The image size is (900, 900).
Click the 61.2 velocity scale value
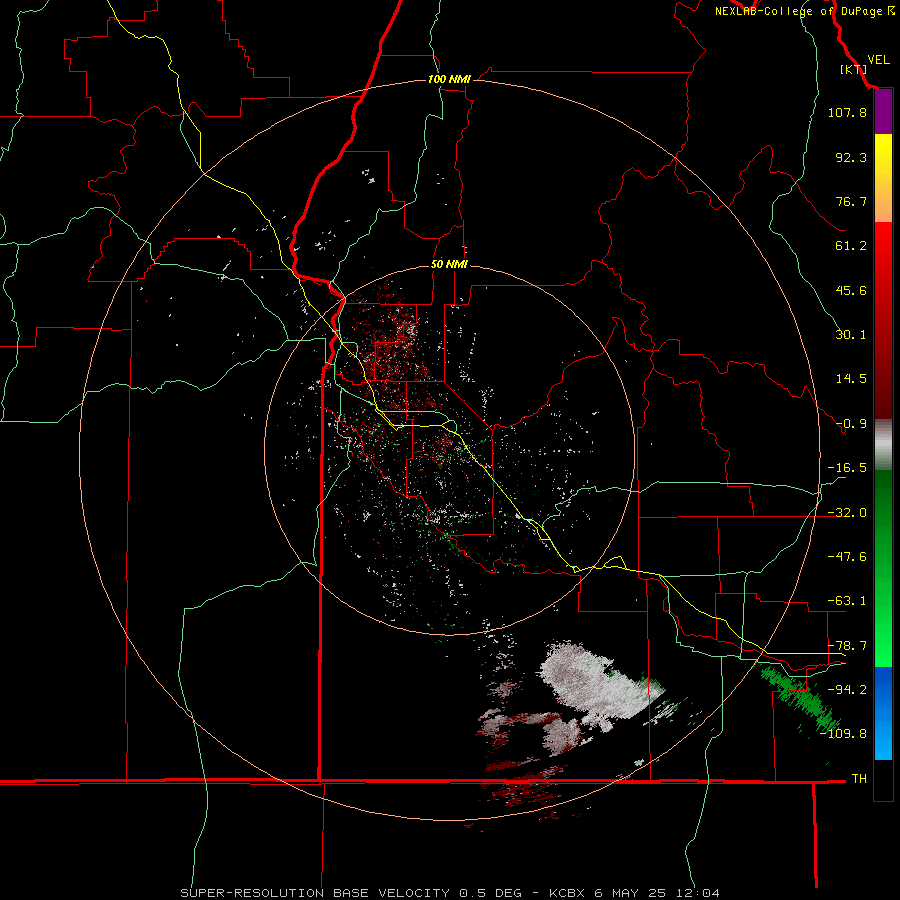pyautogui.click(x=851, y=246)
